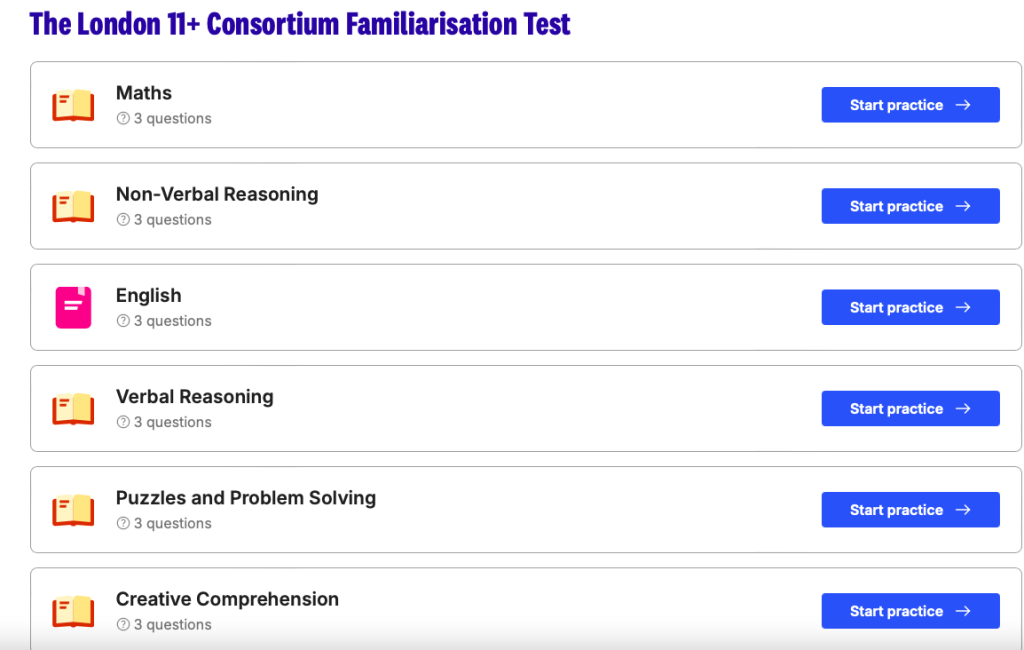This screenshot has width=1024, height=650.
Task: Click the arrow on Creative Comprehension's button
Action: pyautogui.click(x=963, y=611)
